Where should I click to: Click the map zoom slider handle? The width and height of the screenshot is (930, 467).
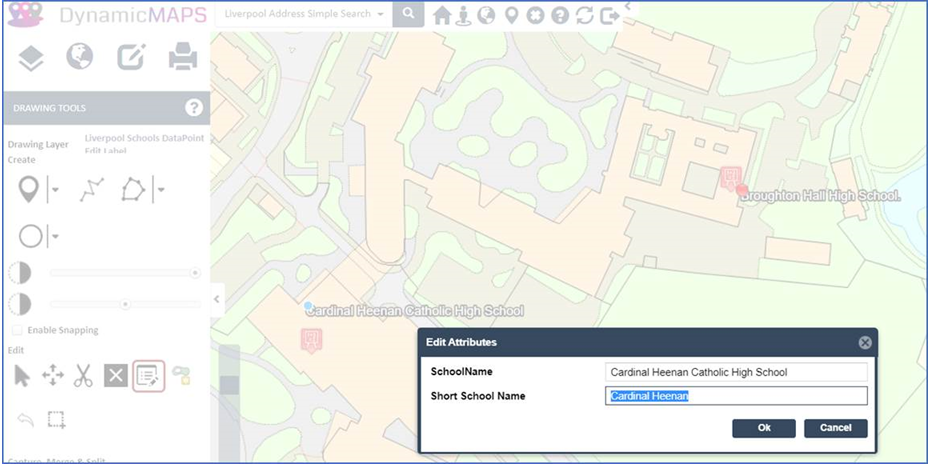230,385
